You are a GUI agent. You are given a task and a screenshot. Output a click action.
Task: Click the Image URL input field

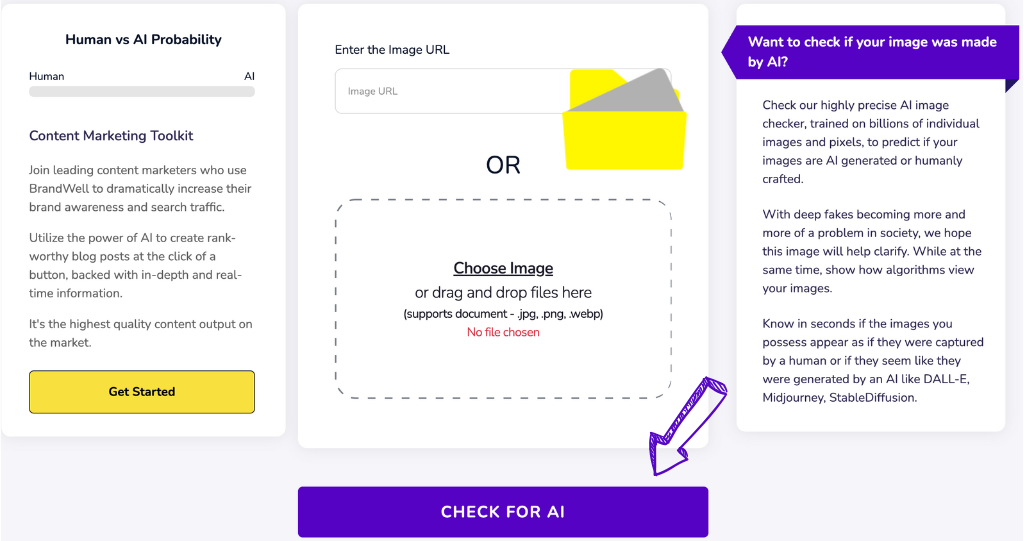(450, 91)
